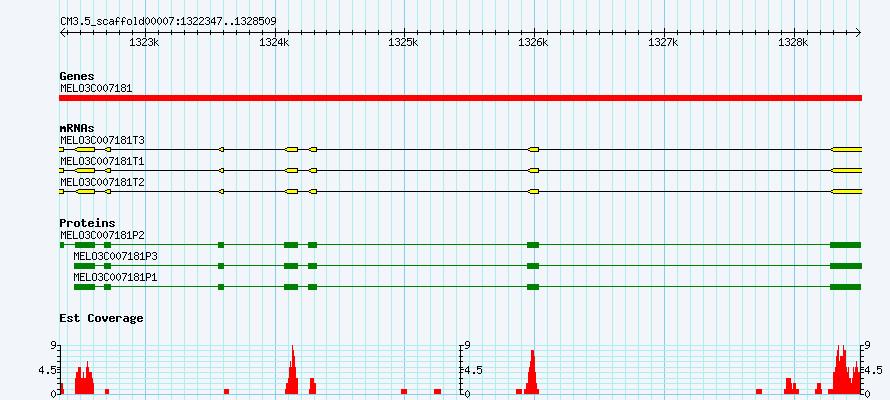The height and width of the screenshot is (400, 890).
Task: Click the last green segment of MELO3C007181P1
Action: [846, 287]
